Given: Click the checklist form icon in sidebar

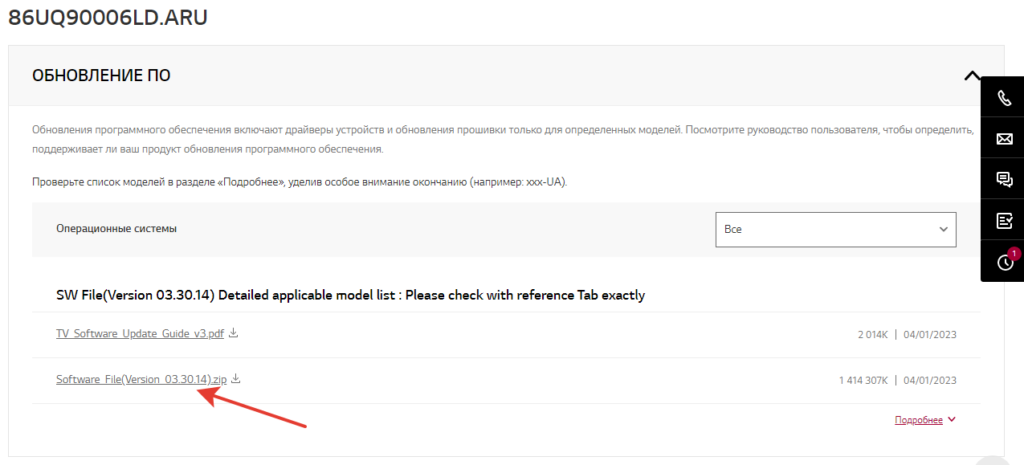Looking at the screenshot, I should tap(1005, 221).
